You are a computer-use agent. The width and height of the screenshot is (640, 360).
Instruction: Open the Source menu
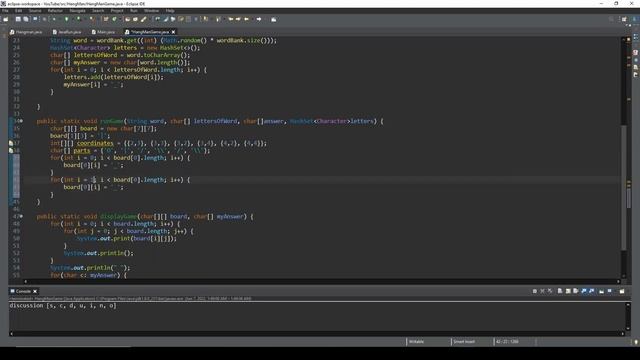point(35,11)
